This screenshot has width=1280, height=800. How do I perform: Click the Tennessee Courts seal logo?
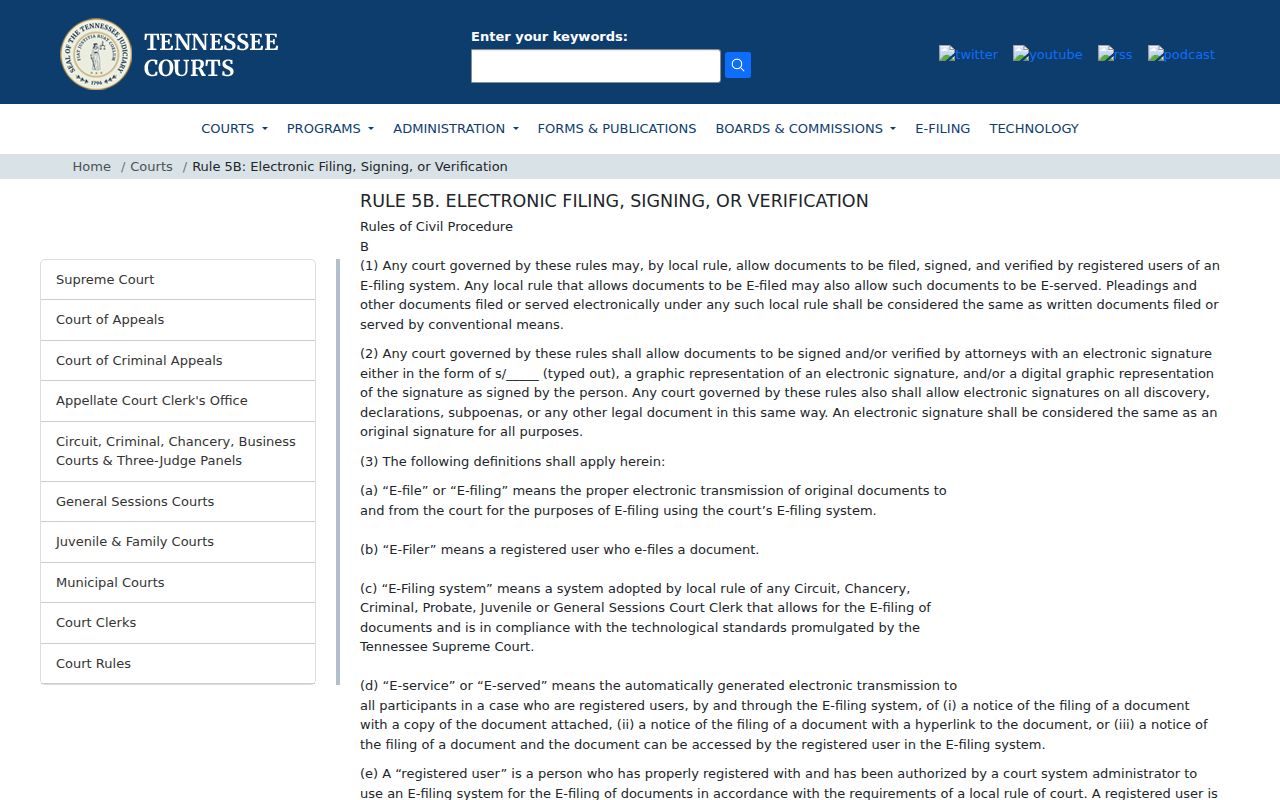(x=96, y=54)
